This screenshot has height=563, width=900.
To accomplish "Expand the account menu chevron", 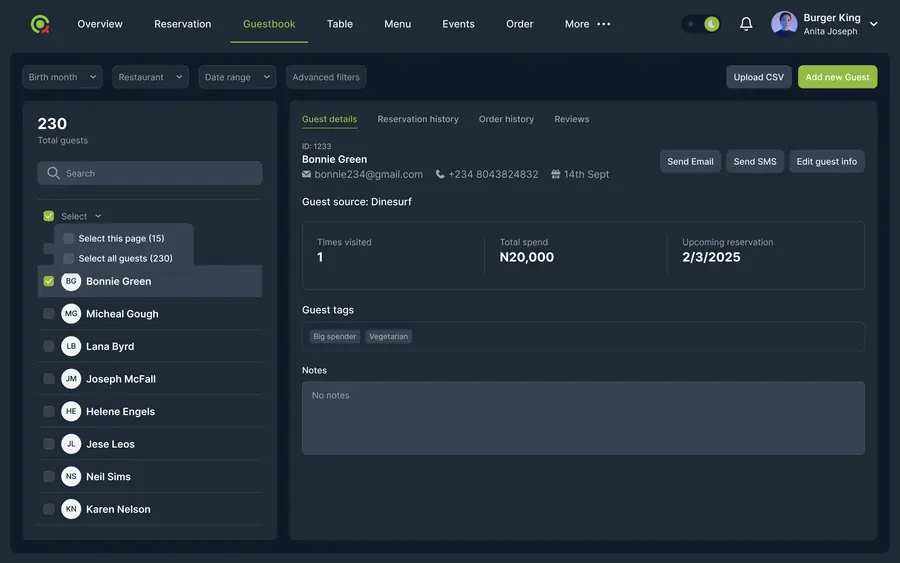I will pyautogui.click(x=874, y=24).
